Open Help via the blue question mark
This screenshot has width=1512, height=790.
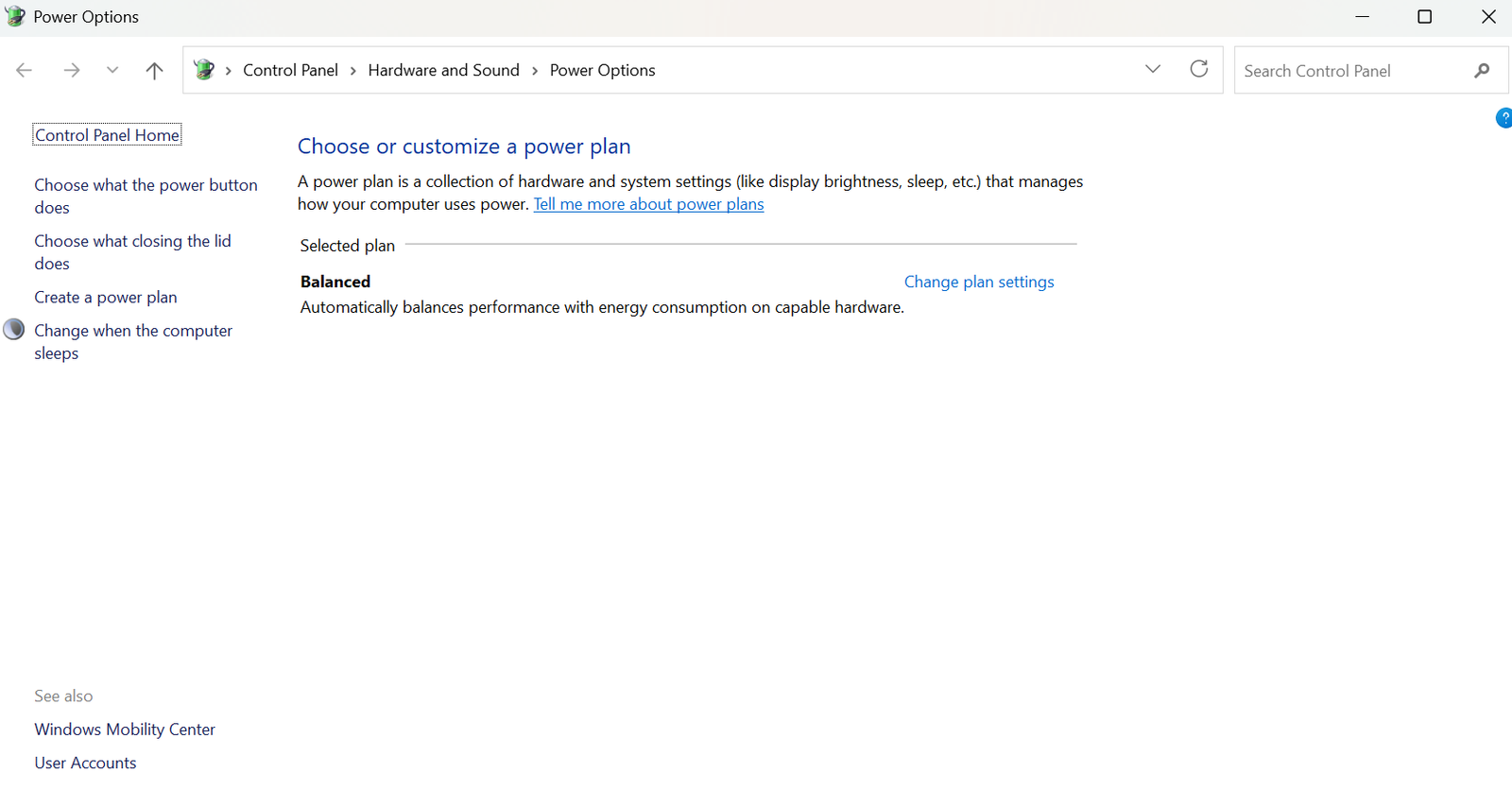tap(1503, 118)
